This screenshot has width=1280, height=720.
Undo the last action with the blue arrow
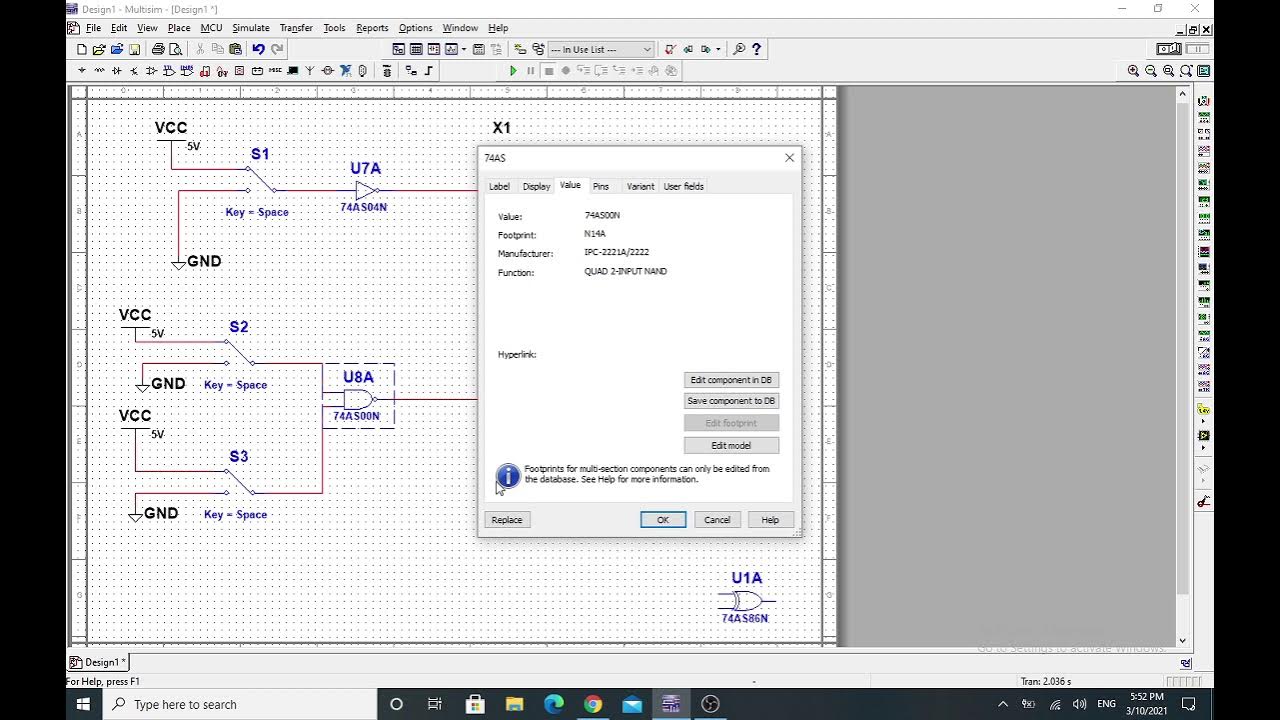tap(258, 49)
